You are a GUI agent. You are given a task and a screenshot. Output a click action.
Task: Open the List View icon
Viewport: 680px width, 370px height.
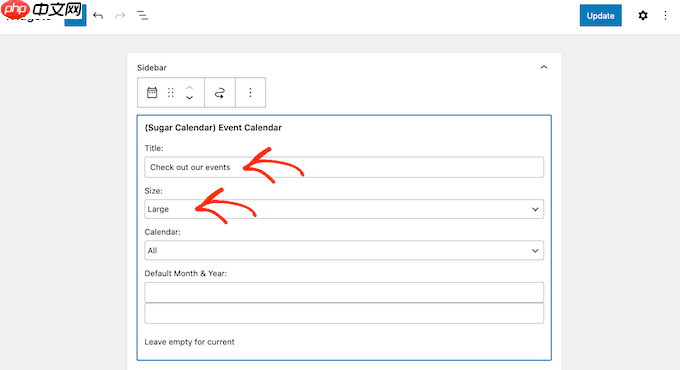(143, 16)
